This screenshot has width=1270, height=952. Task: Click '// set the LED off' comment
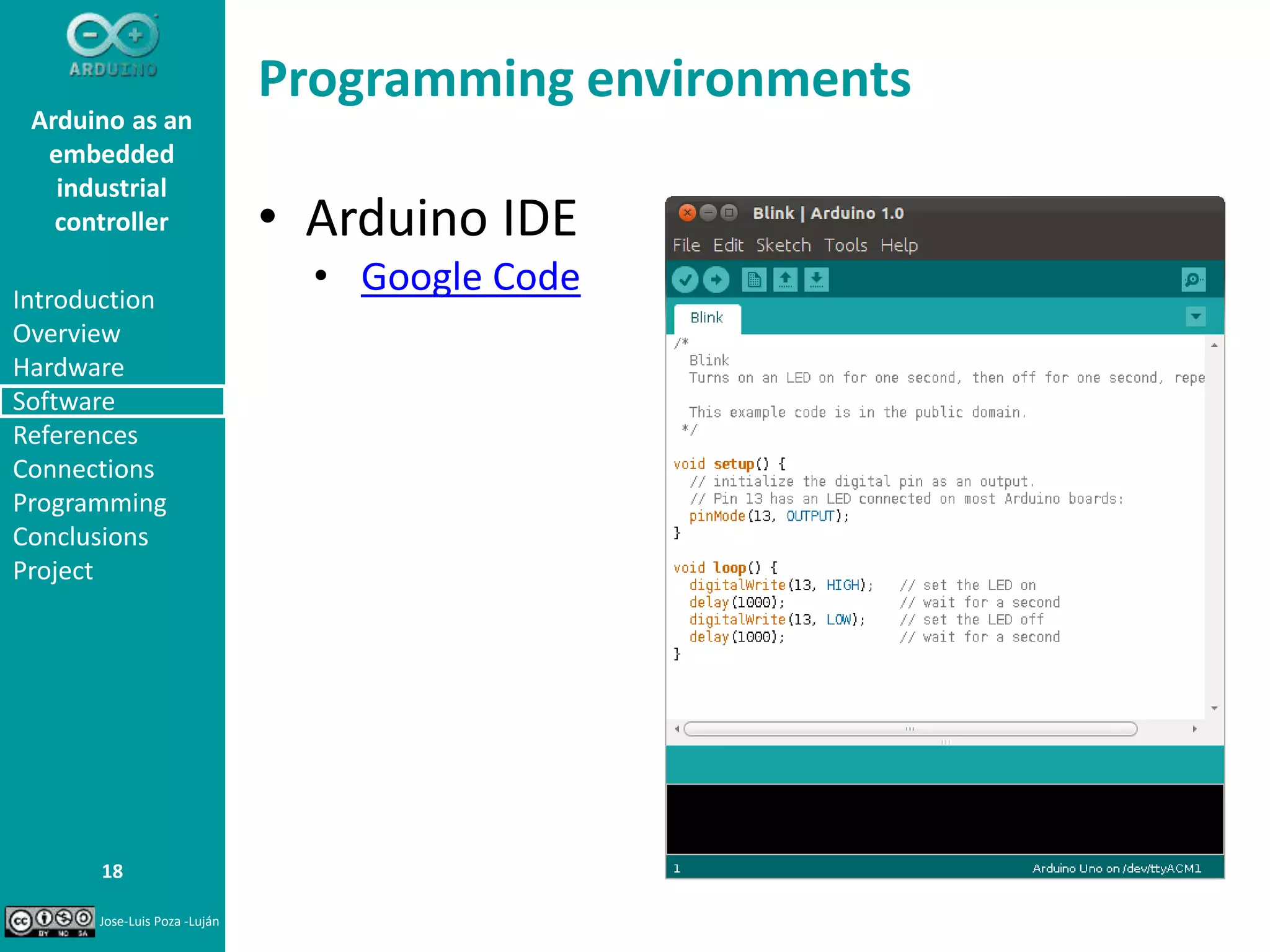[x=972, y=620]
